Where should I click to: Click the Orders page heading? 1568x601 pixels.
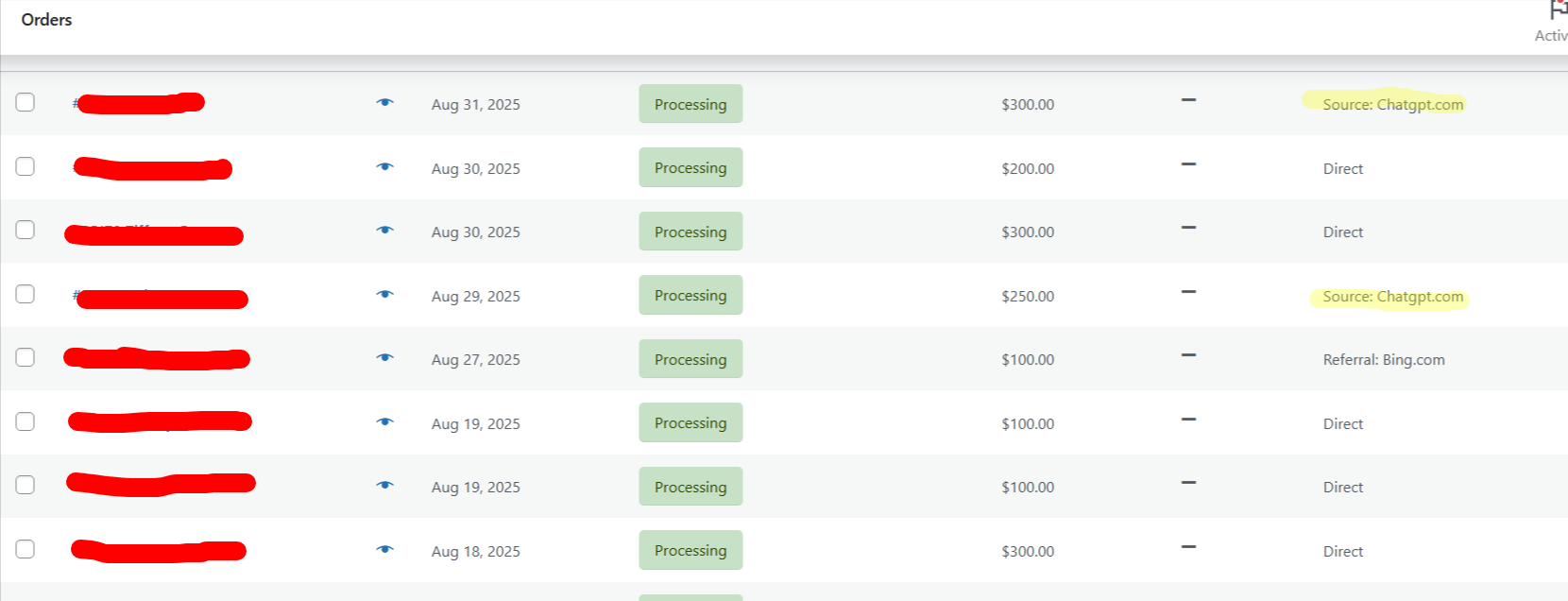click(46, 20)
